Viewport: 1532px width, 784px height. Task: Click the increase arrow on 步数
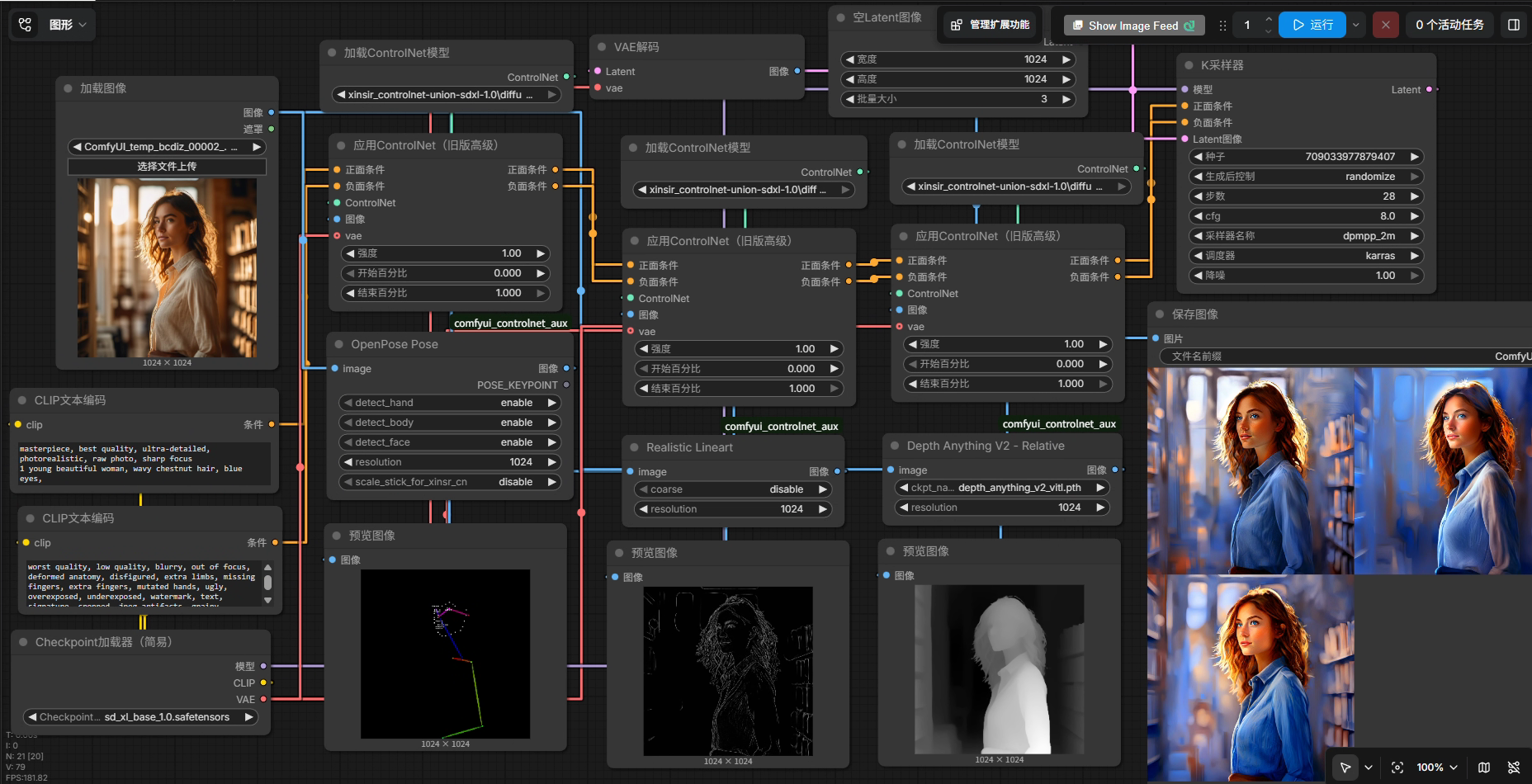pyautogui.click(x=1415, y=196)
